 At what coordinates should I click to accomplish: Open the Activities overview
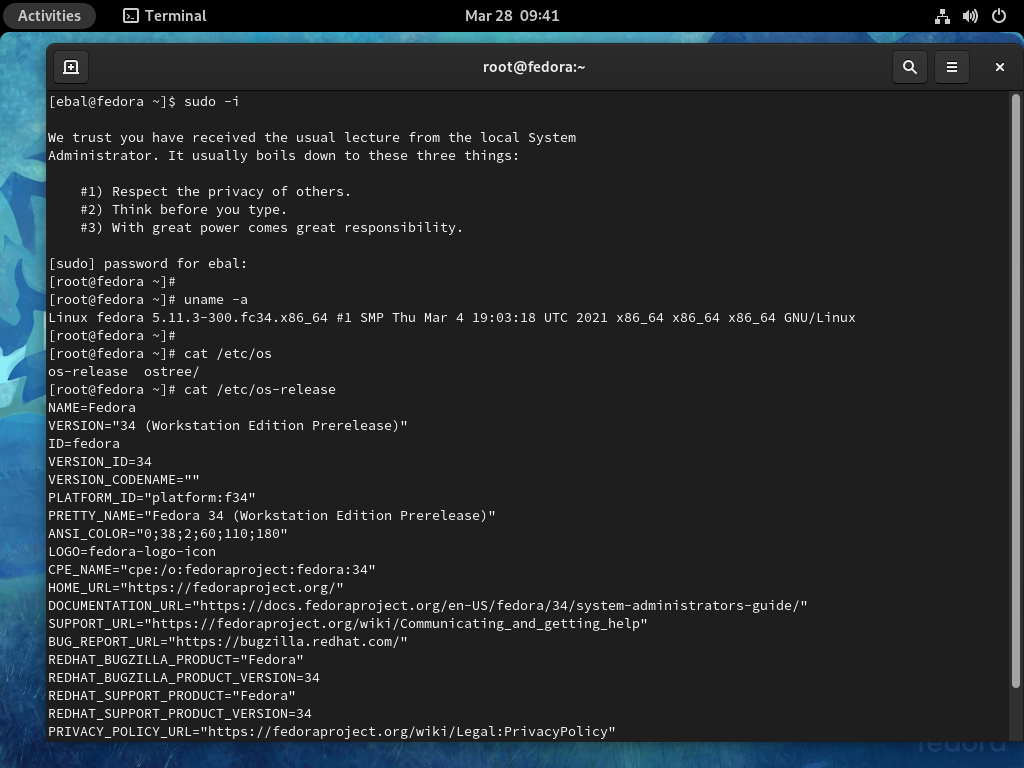49,15
